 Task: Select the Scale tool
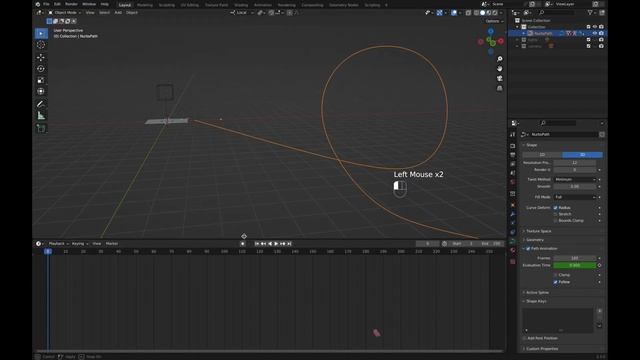click(x=41, y=80)
